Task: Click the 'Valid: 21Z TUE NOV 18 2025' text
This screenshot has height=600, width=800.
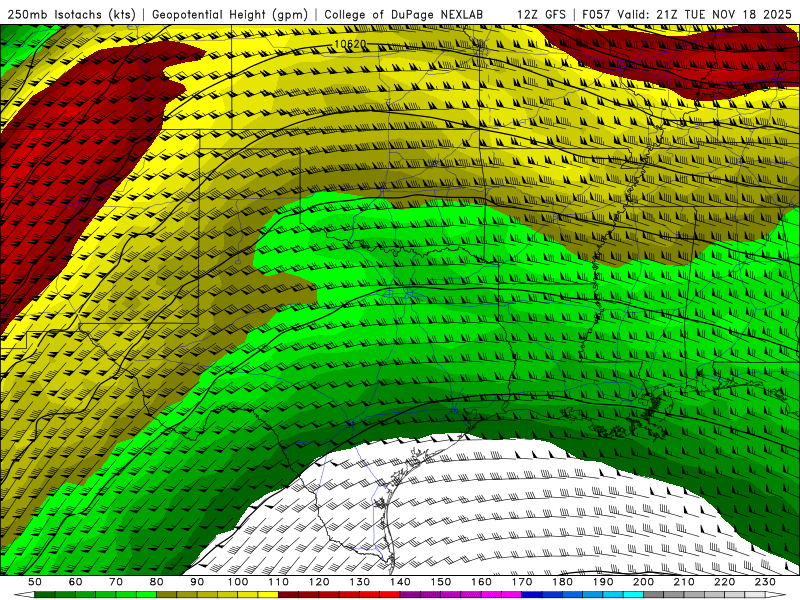Action: [704, 14]
